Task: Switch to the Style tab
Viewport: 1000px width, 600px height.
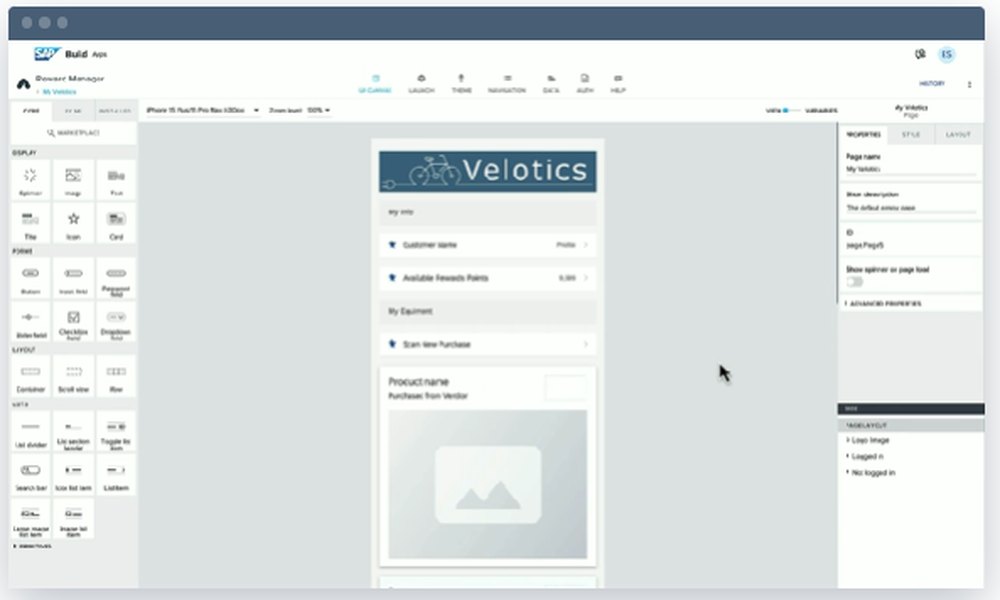Action: 911,135
